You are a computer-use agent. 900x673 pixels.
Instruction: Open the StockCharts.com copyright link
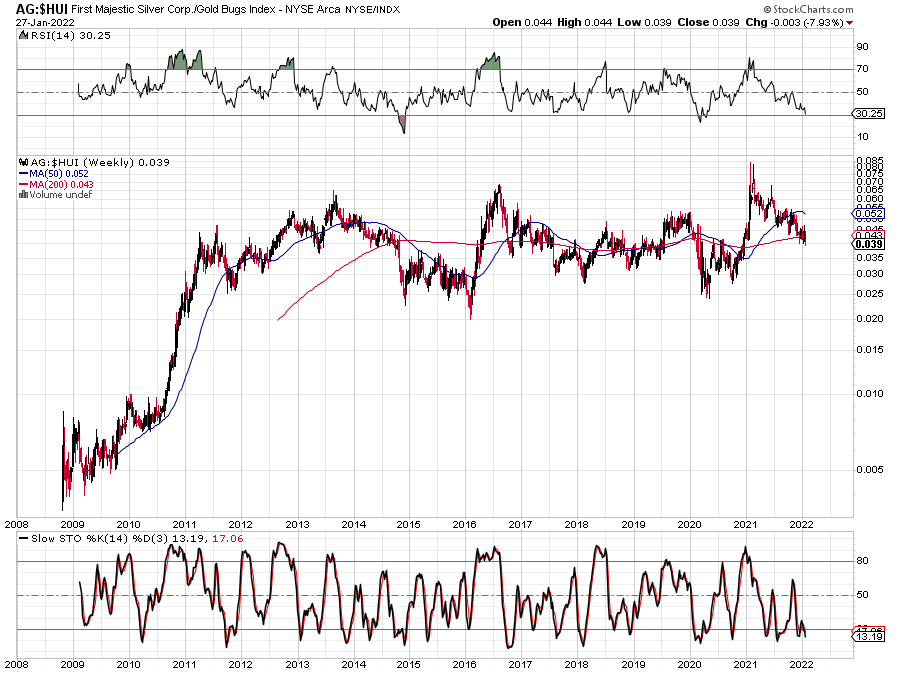point(808,9)
